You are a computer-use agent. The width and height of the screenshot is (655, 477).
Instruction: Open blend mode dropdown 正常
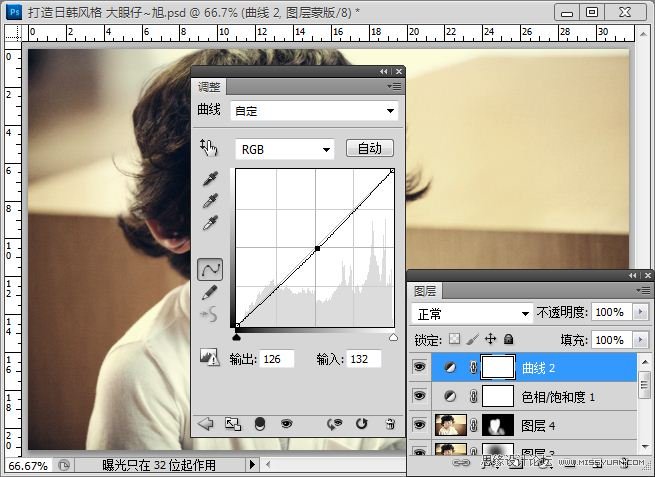(472, 313)
